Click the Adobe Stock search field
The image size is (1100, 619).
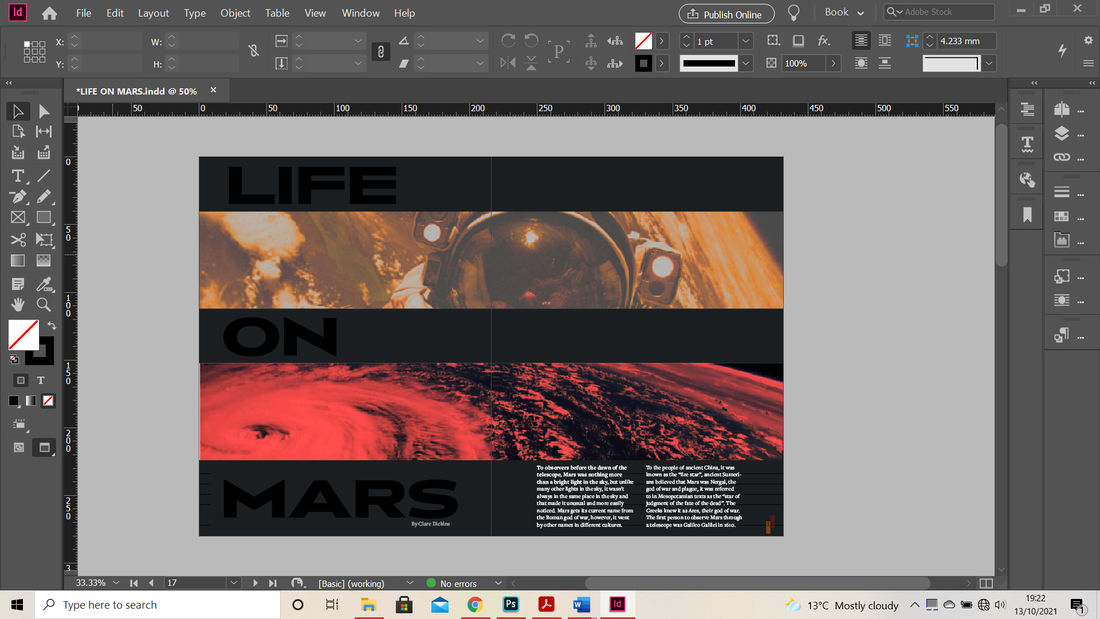pyautogui.click(x=939, y=12)
